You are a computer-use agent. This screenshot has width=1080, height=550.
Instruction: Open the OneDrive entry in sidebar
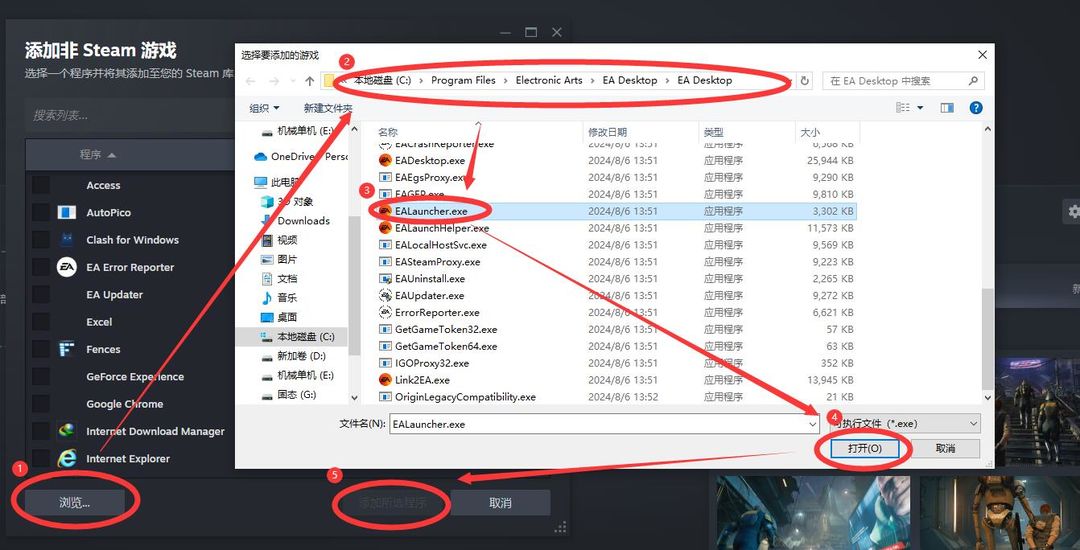pos(302,156)
